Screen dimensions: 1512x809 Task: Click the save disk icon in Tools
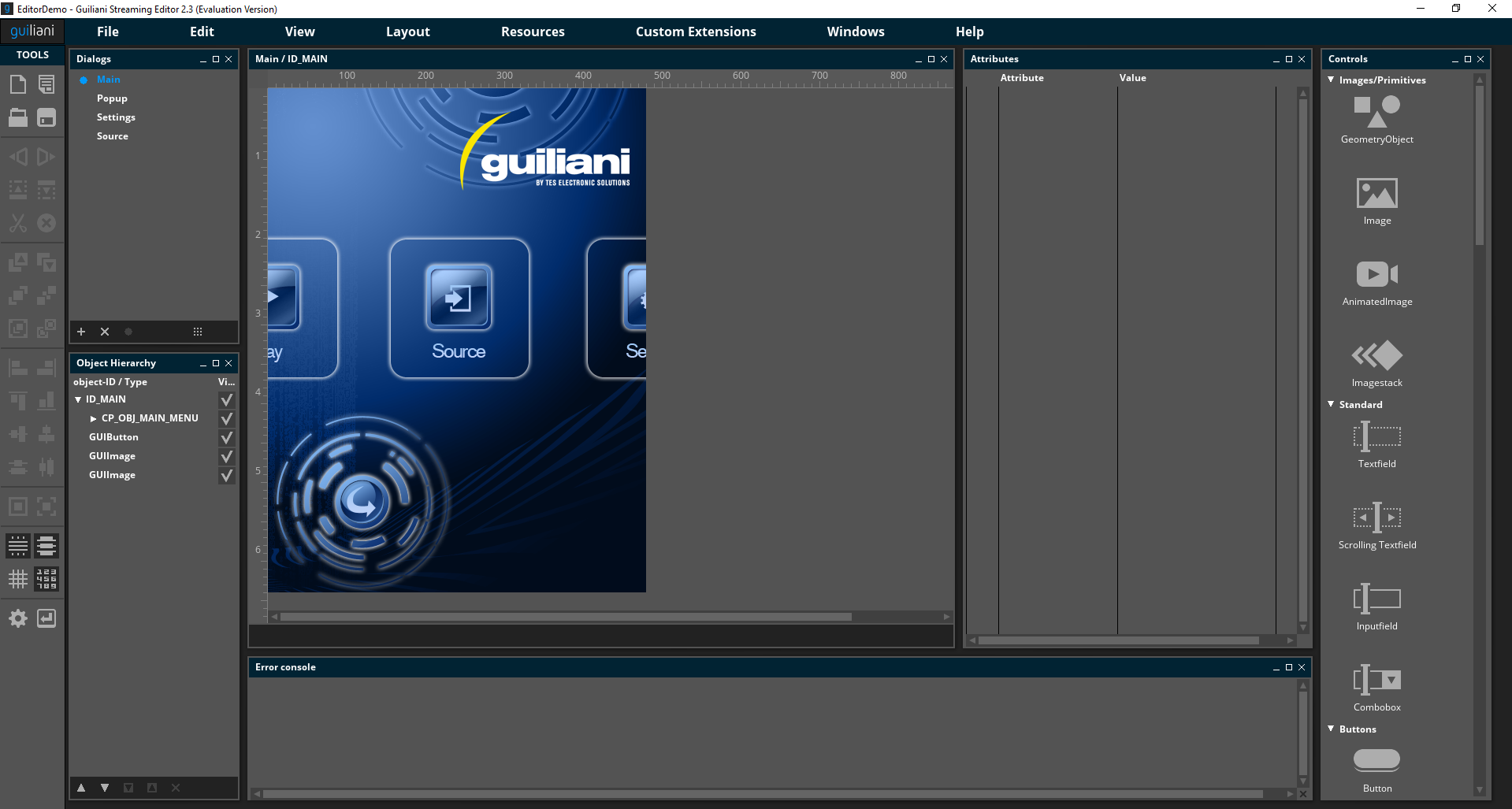click(46, 117)
